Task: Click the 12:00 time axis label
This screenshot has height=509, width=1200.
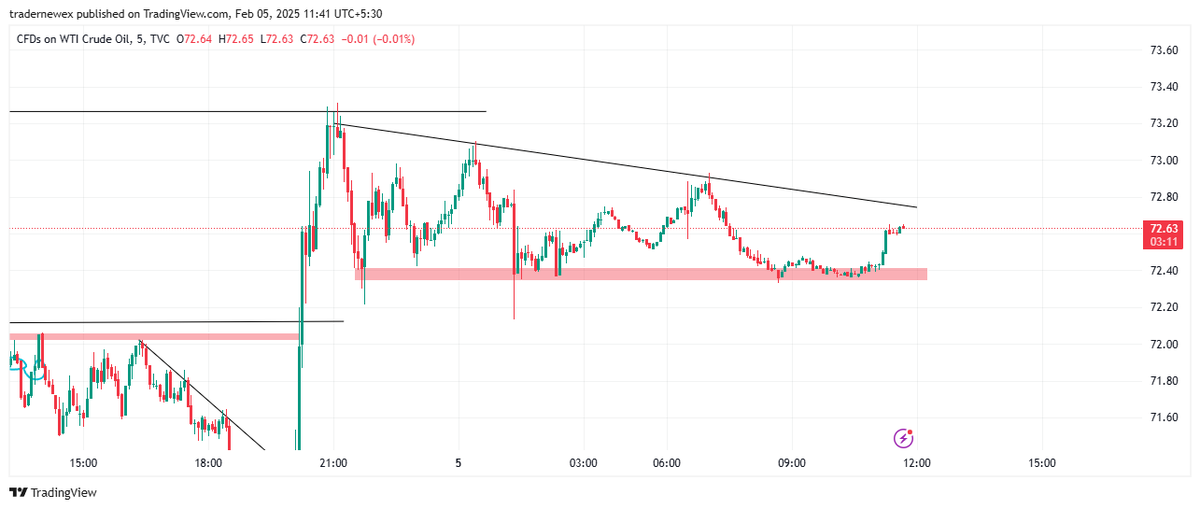Action: (917, 463)
